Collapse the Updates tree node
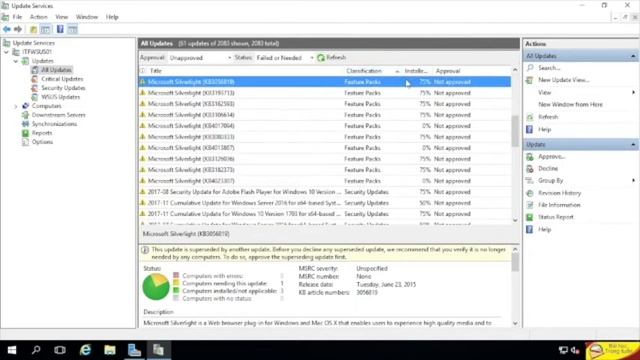Screen dimensions: 640x360 click(16, 61)
